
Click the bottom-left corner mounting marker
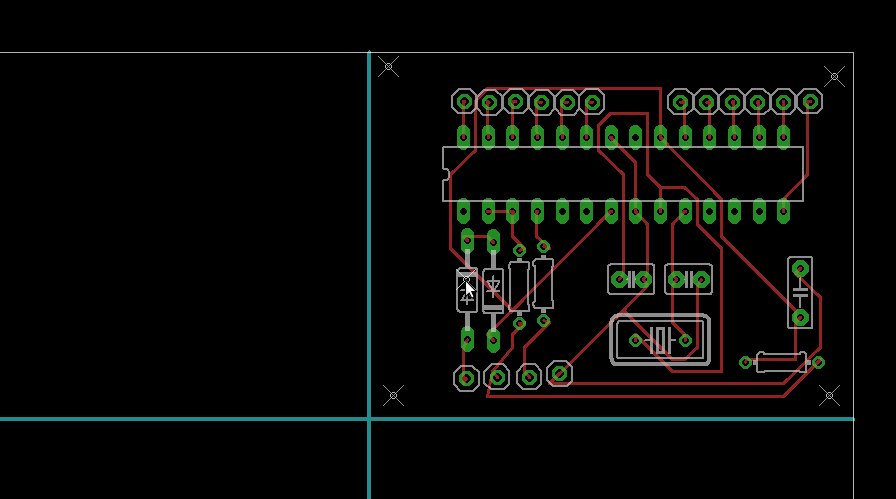(394, 396)
